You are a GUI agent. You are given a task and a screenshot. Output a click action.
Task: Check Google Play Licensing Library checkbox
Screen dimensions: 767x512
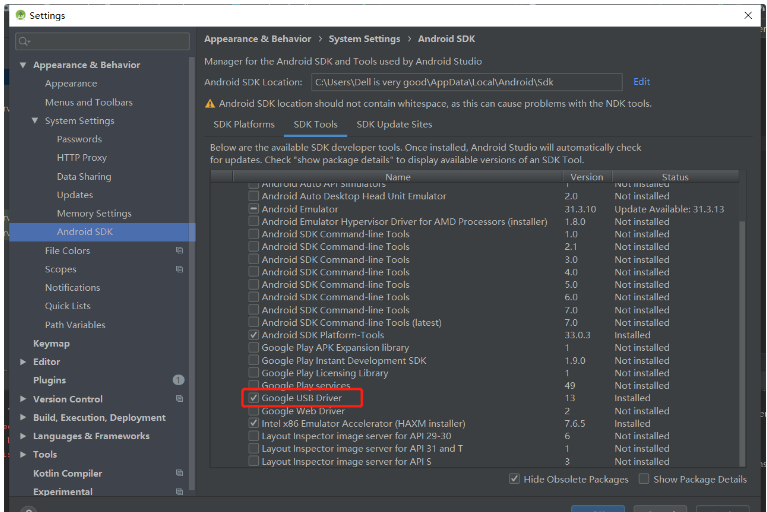coord(253,373)
